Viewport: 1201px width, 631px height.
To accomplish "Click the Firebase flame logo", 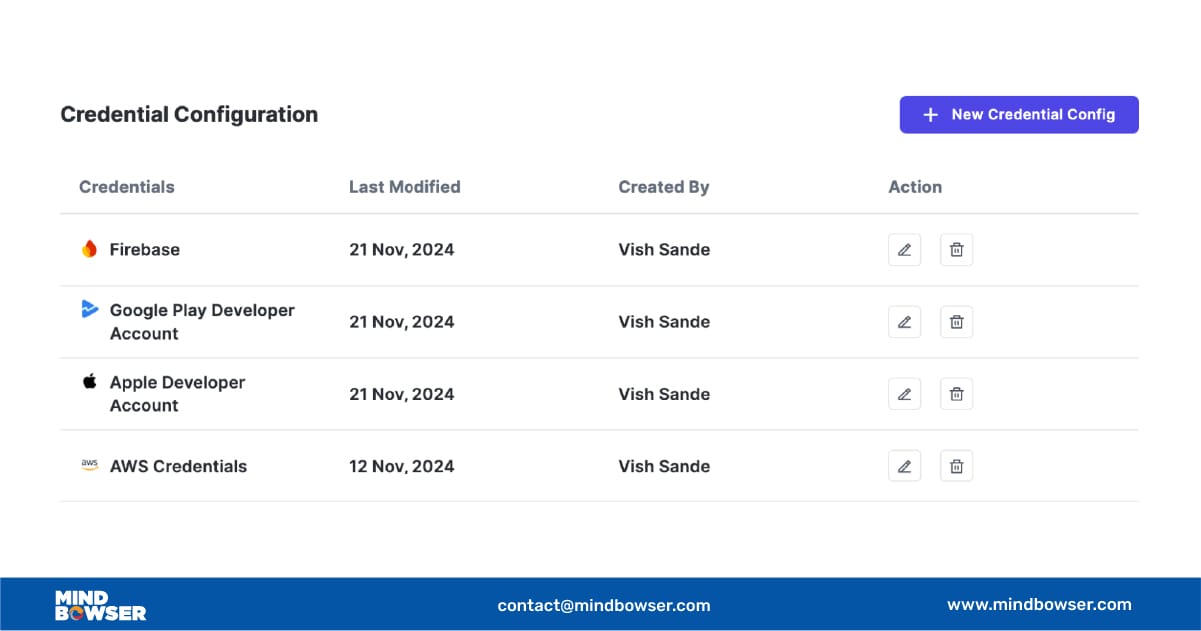I will pos(89,250).
